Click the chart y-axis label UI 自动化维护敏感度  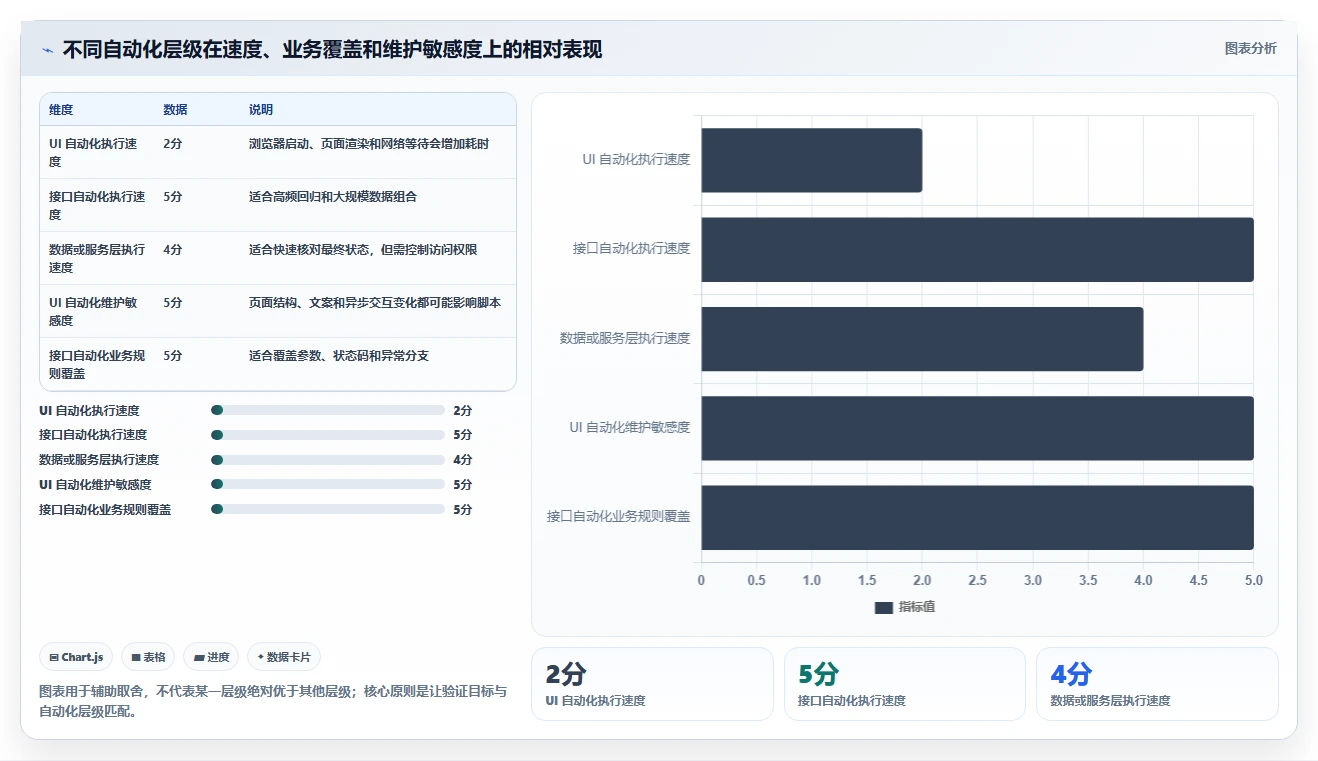click(630, 427)
